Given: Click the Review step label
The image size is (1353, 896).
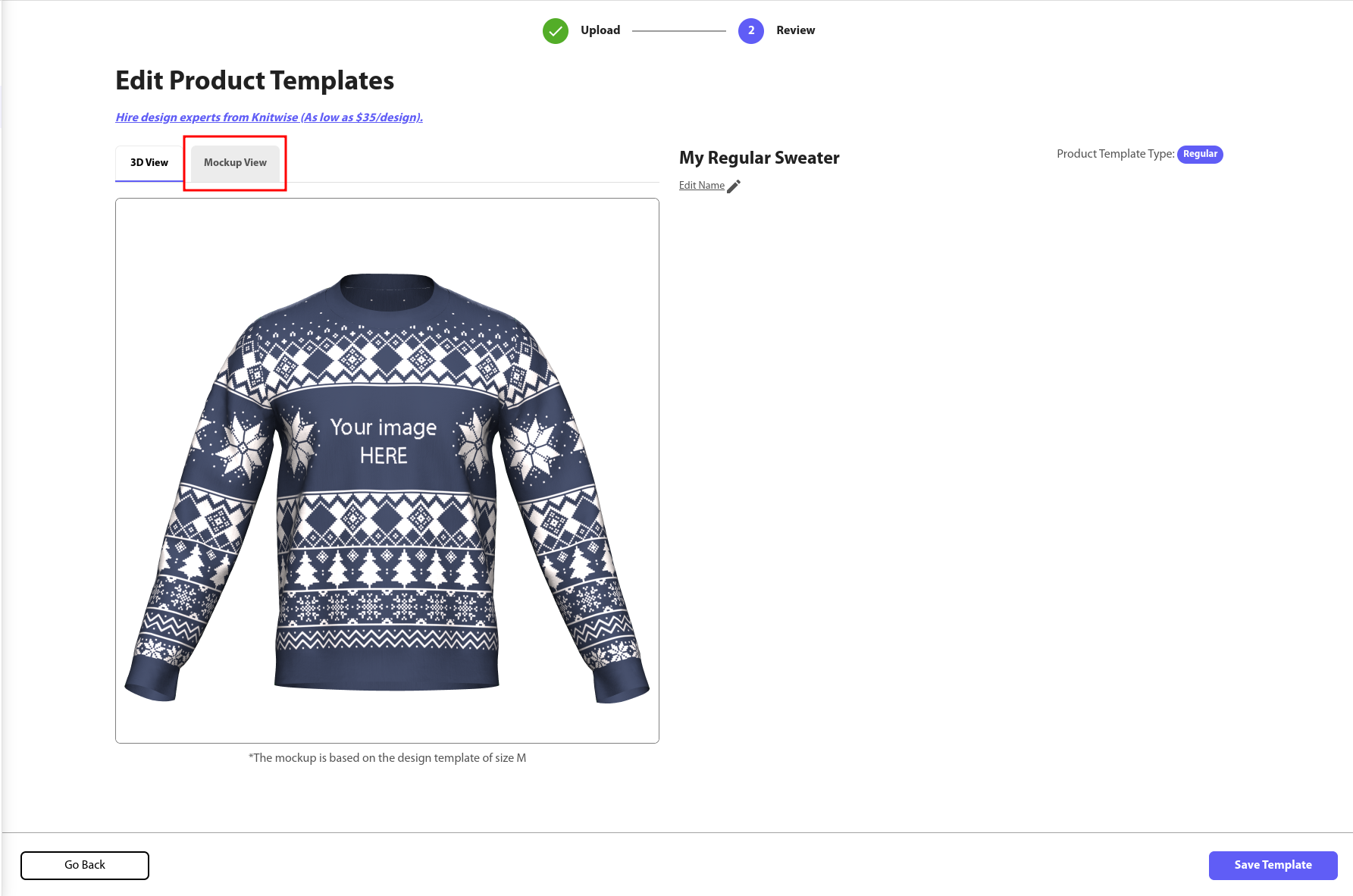Looking at the screenshot, I should (795, 30).
